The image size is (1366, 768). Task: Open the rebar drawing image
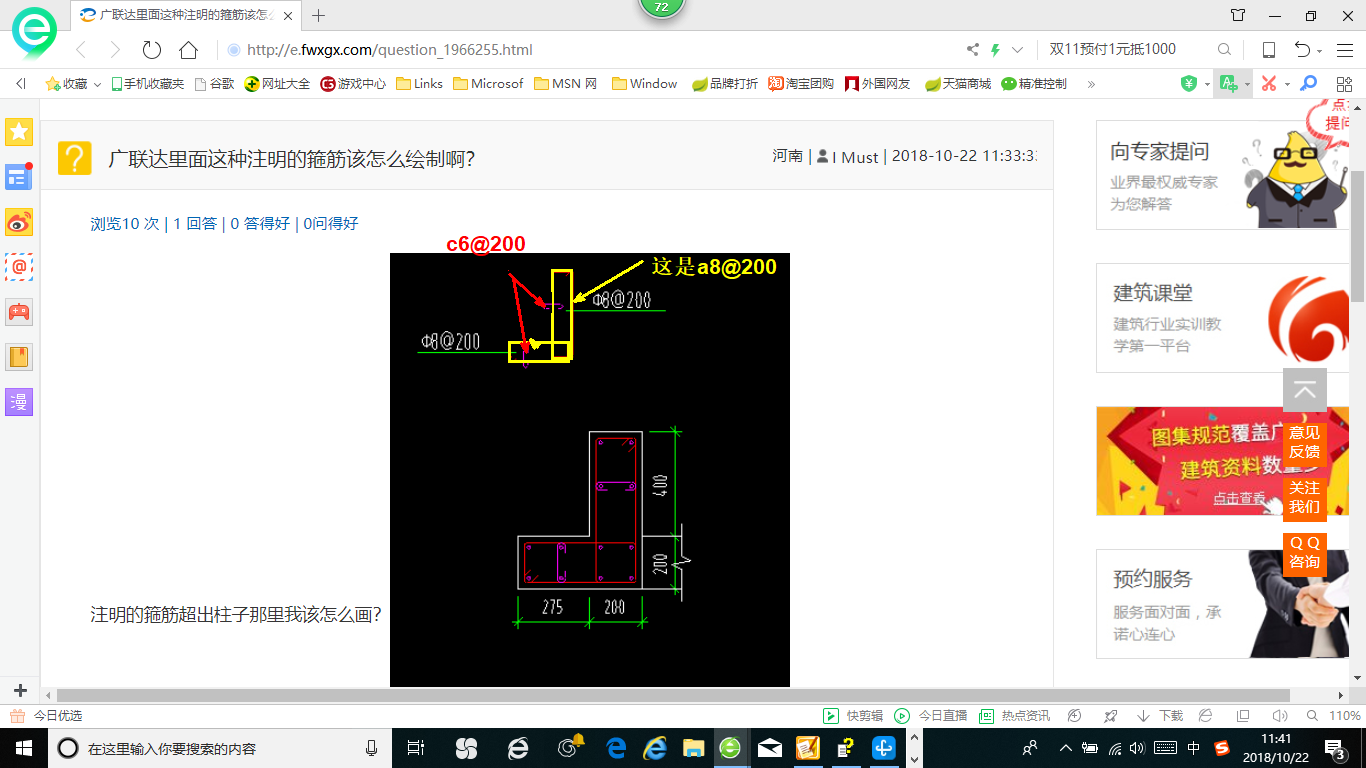[590, 470]
